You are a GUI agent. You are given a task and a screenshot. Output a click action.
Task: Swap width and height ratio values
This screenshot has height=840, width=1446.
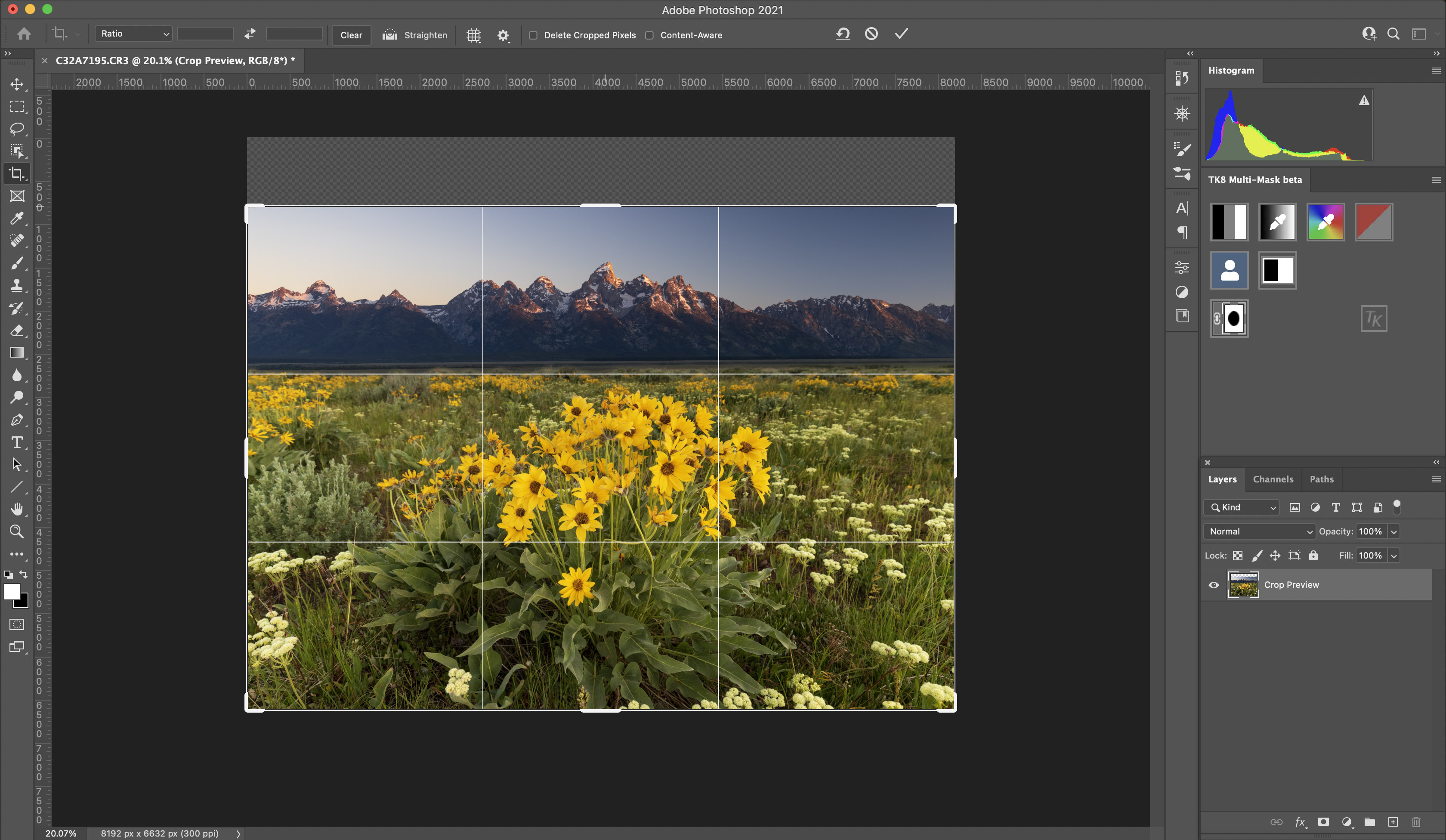[250, 34]
